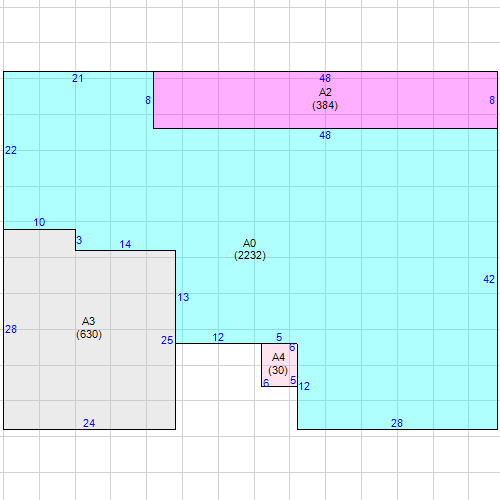Viewport: 500px width, 500px height.
Task: Click the 48 dimension above A2 label
Action: coord(325,78)
